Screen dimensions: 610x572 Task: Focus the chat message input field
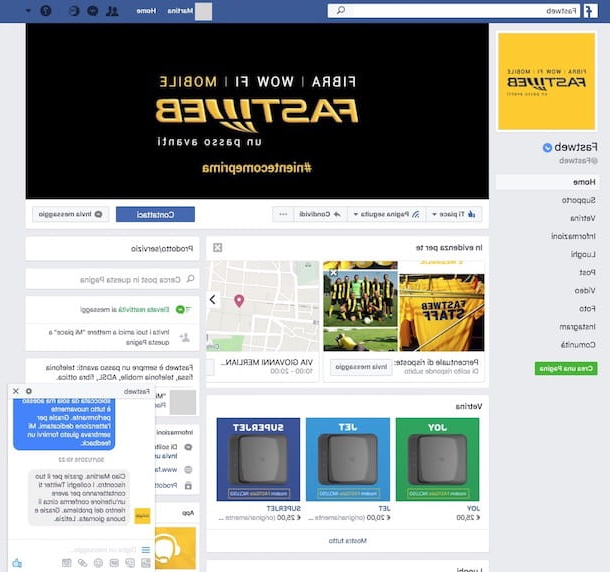pyautogui.click(x=105, y=550)
